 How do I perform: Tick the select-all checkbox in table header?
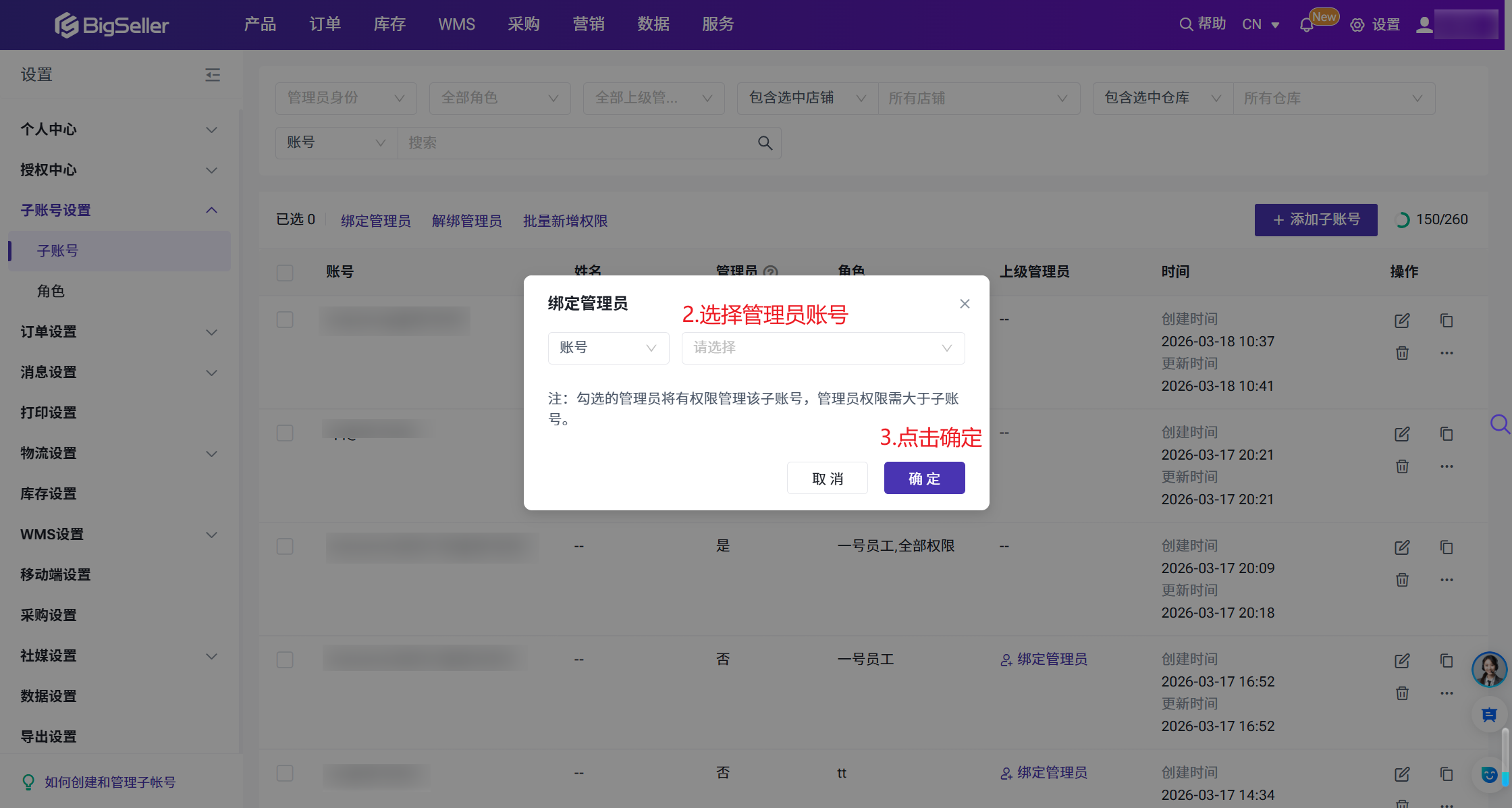coord(285,273)
